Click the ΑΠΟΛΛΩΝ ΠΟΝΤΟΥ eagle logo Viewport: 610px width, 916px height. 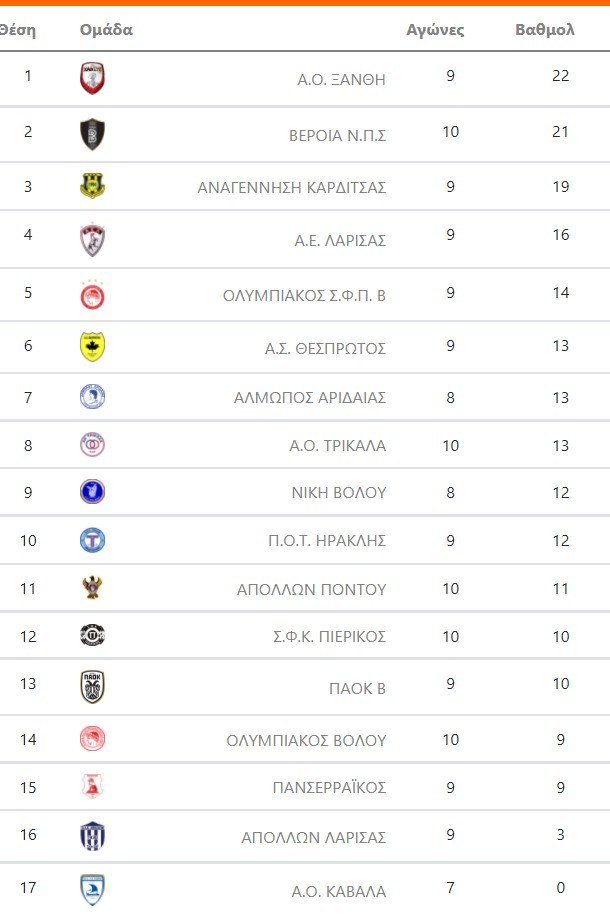[92, 588]
